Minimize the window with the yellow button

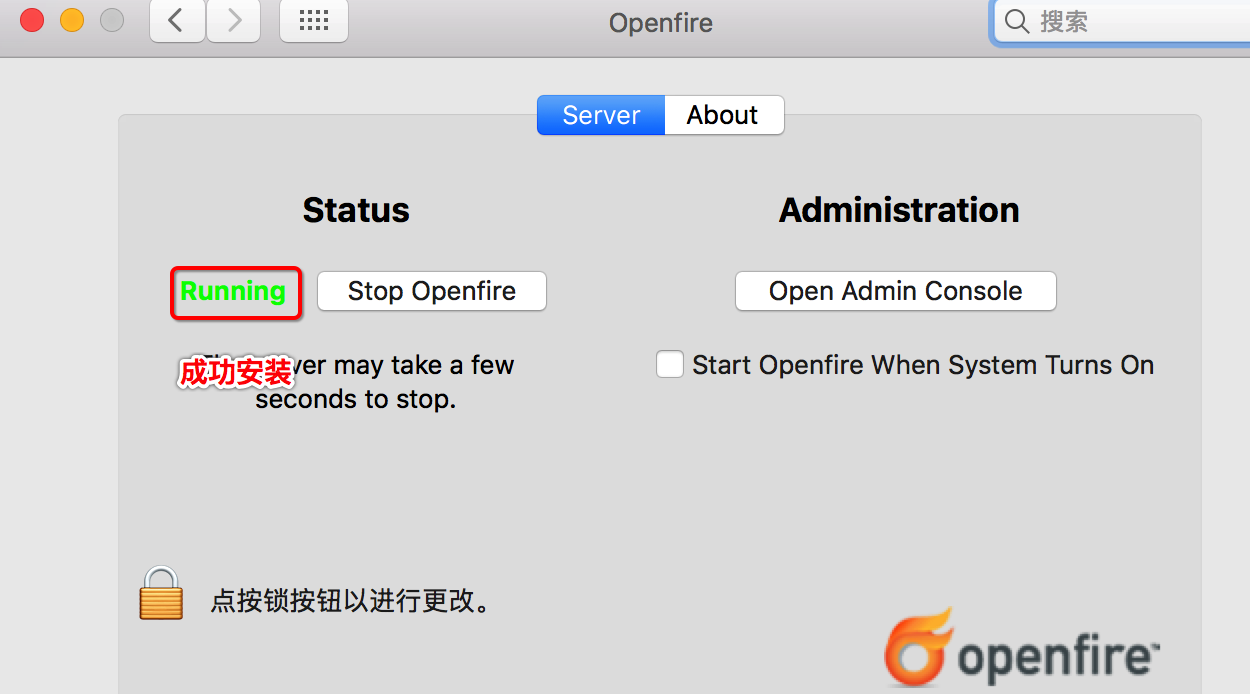tap(72, 19)
